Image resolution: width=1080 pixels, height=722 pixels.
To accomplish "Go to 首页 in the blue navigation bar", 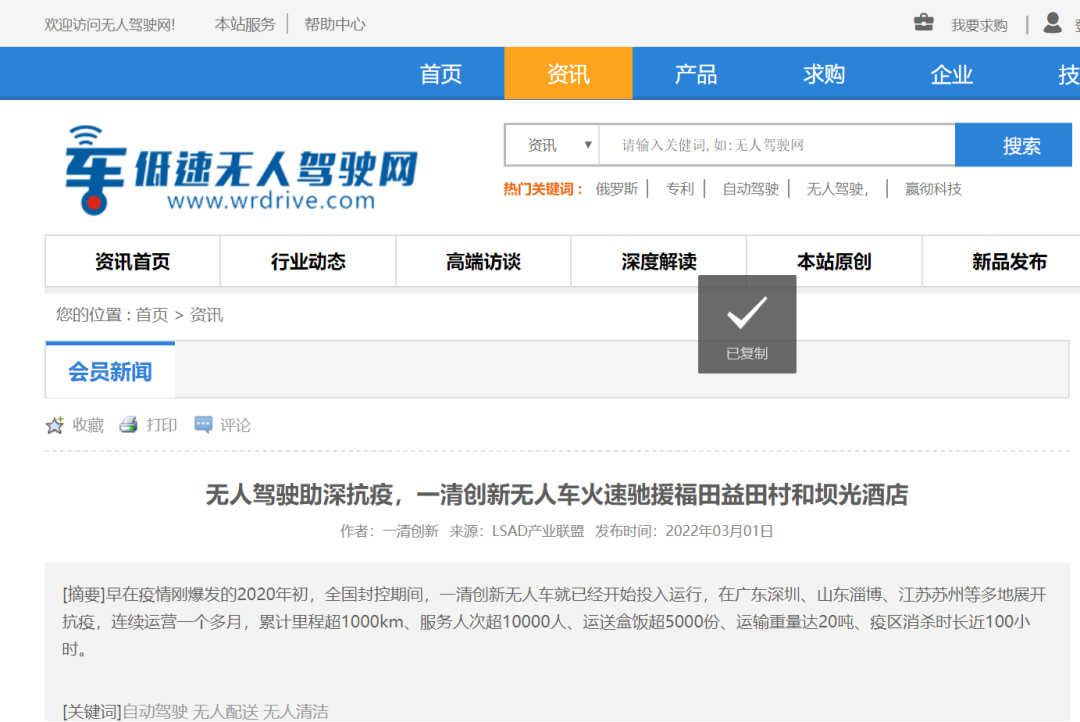I will pyautogui.click(x=440, y=74).
